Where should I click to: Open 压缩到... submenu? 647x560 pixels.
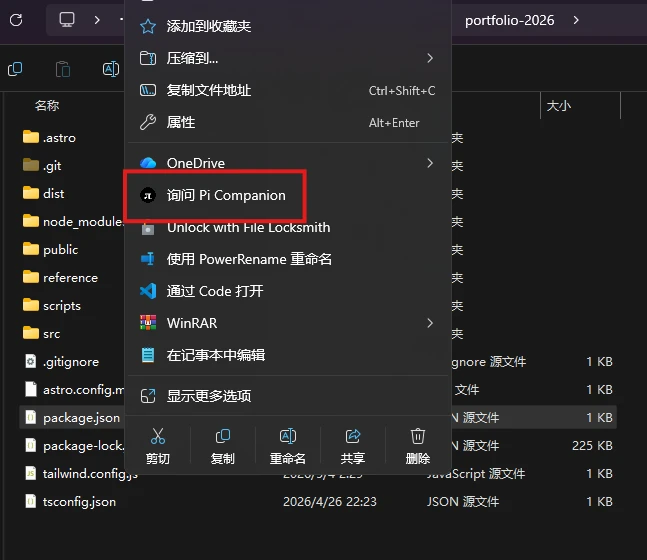(x=288, y=58)
